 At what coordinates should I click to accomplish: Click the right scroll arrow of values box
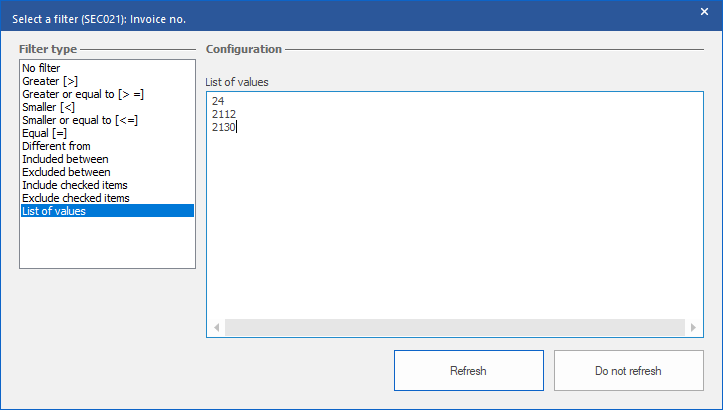(693, 328)
